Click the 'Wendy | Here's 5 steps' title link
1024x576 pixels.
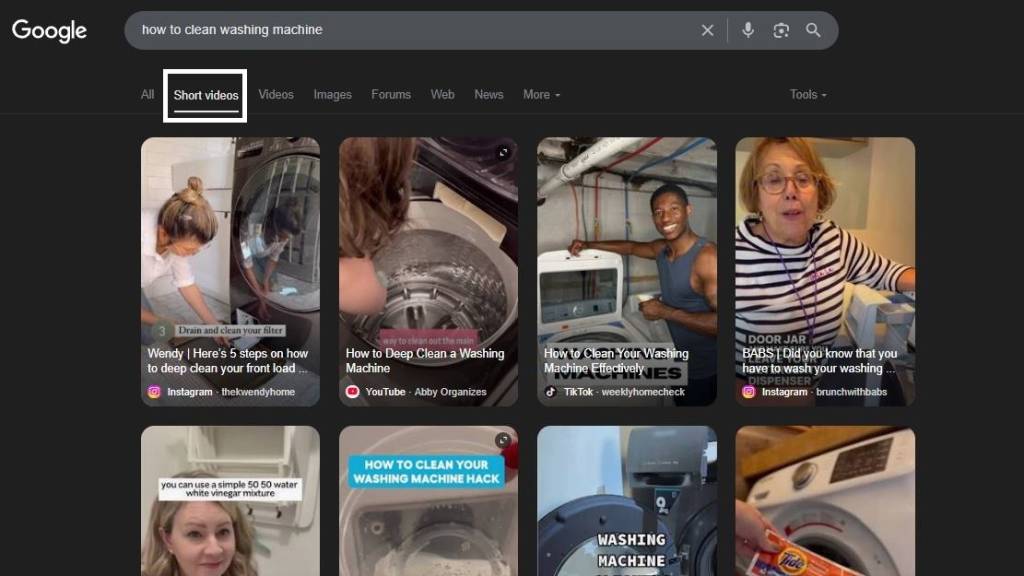tap(228, 361)
